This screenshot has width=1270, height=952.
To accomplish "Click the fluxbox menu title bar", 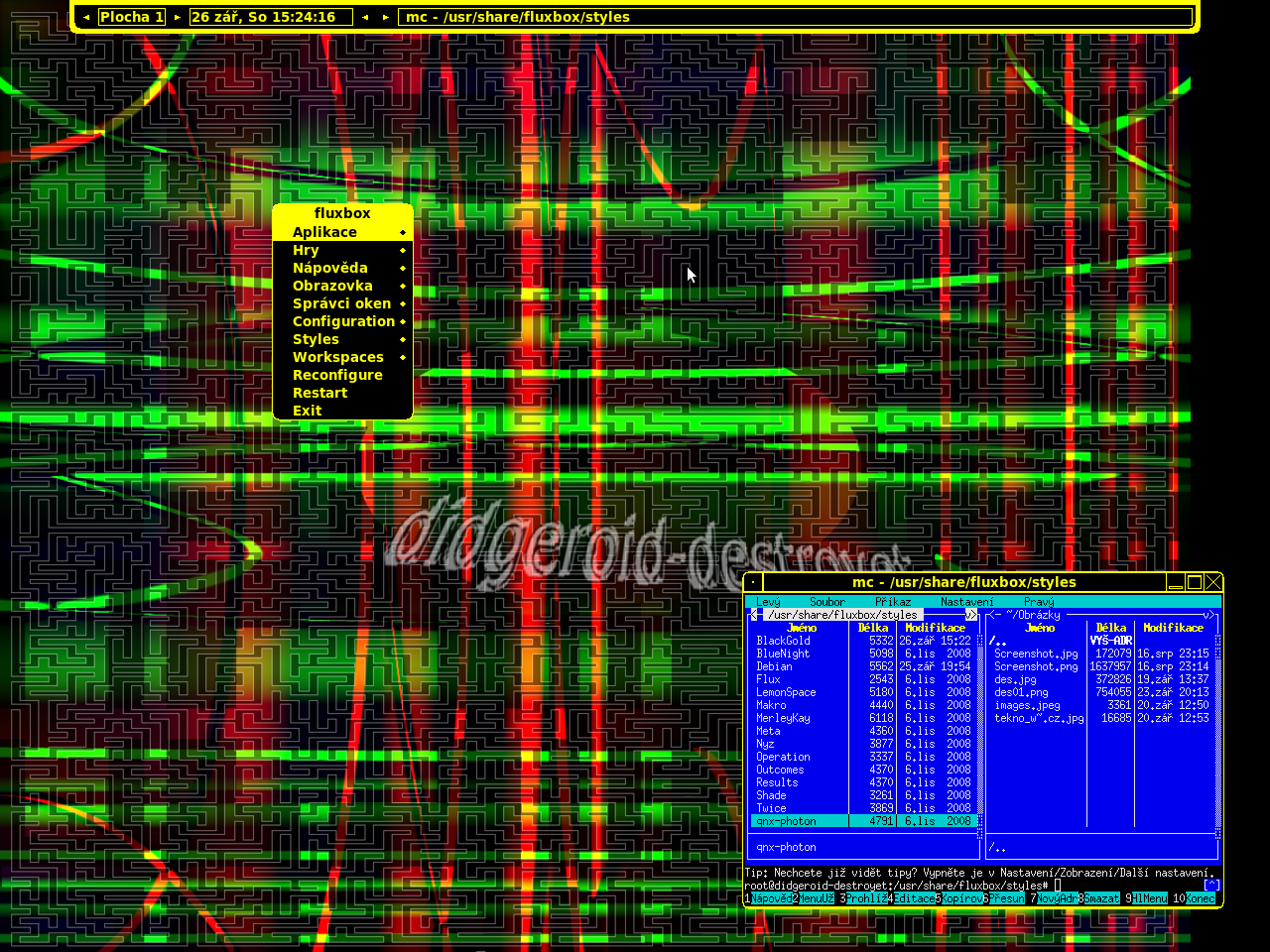I will coord(342,213).
